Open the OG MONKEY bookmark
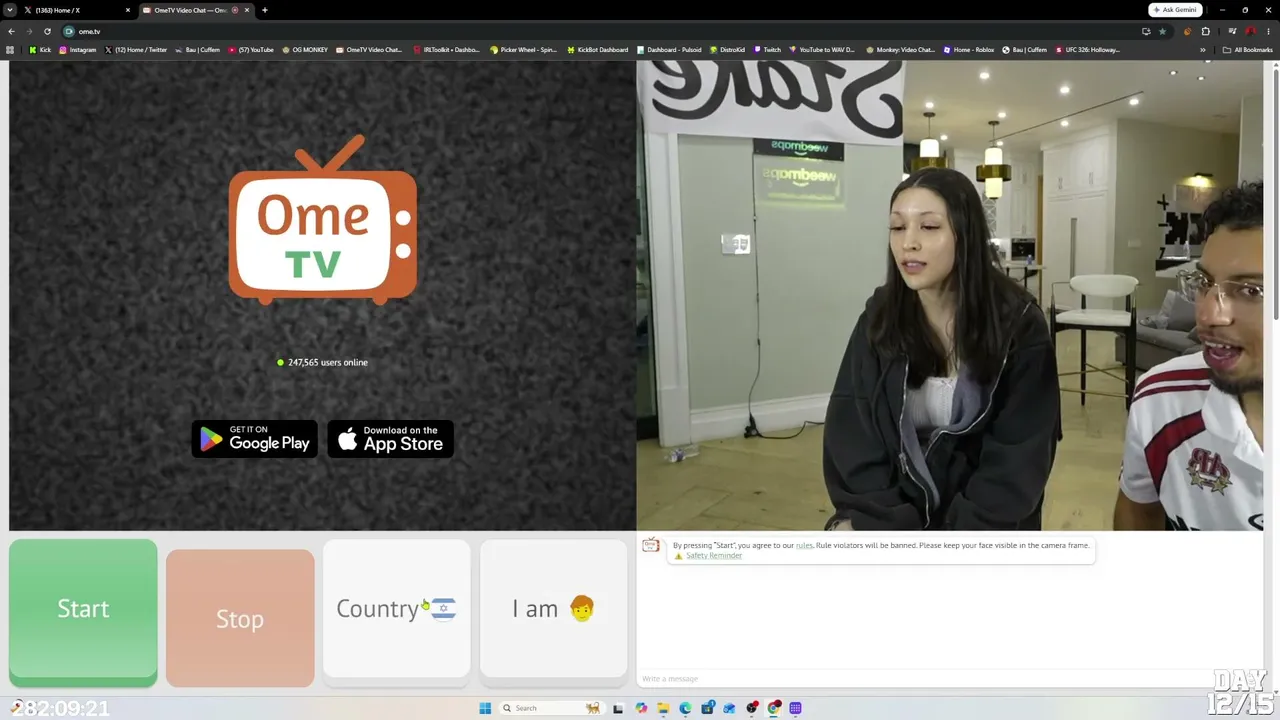The image size is (1280, 720). [305, 49]
